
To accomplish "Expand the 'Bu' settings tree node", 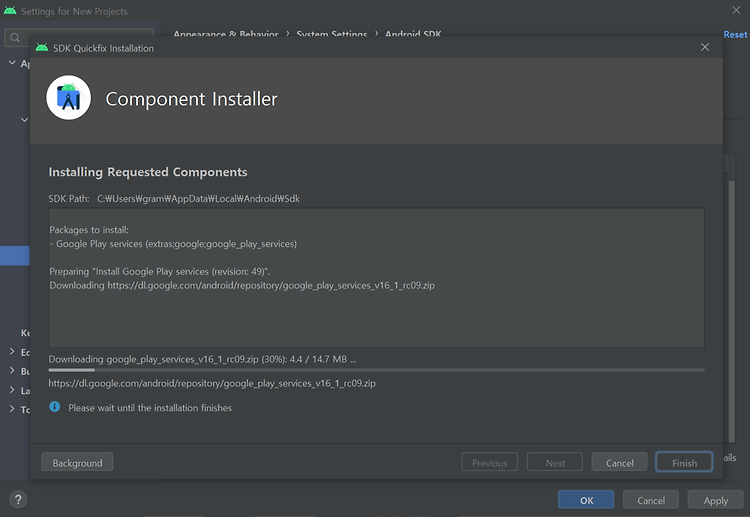I will click(x=12, y=371).
